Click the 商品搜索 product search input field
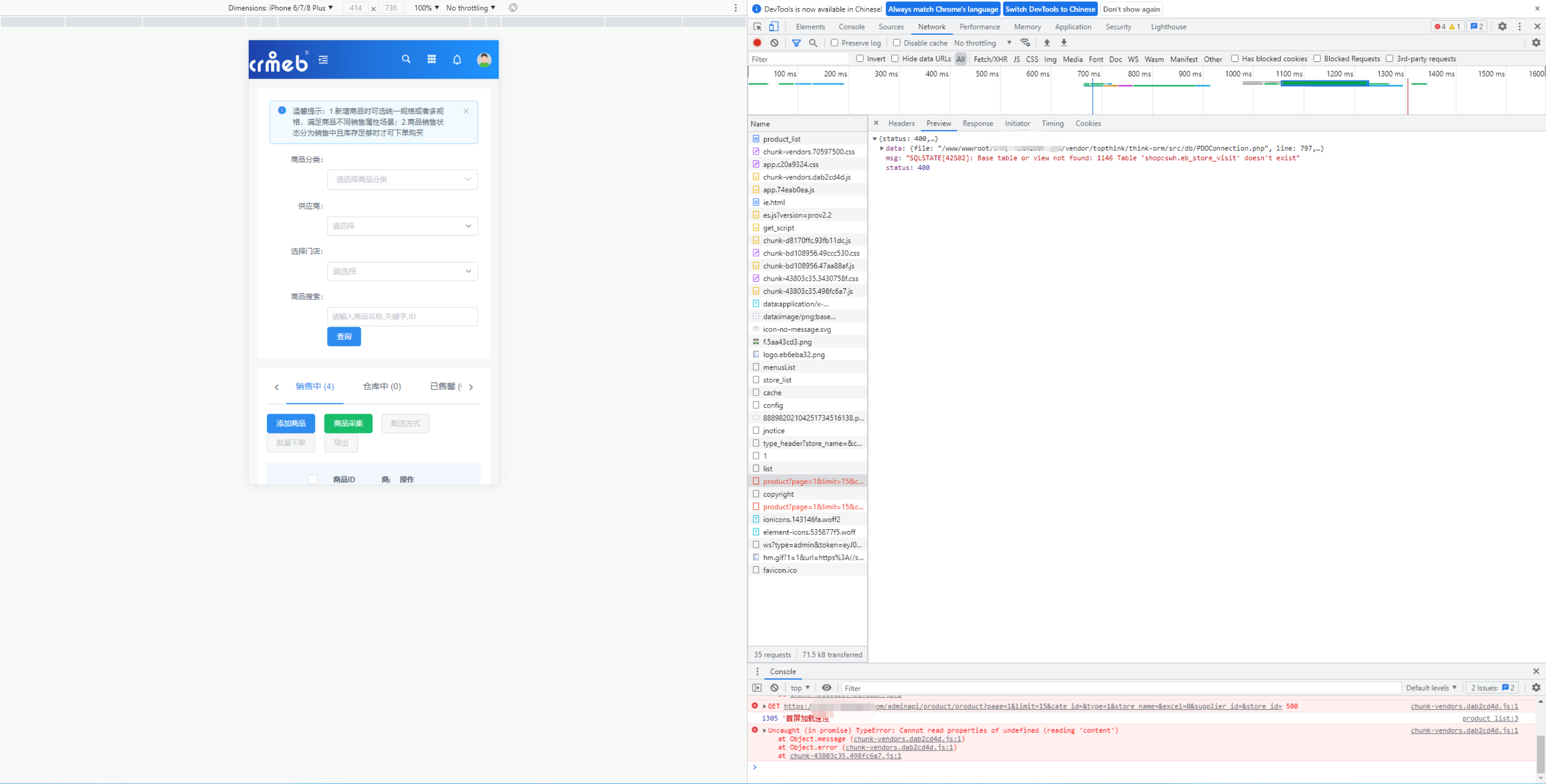 point(402,316)
